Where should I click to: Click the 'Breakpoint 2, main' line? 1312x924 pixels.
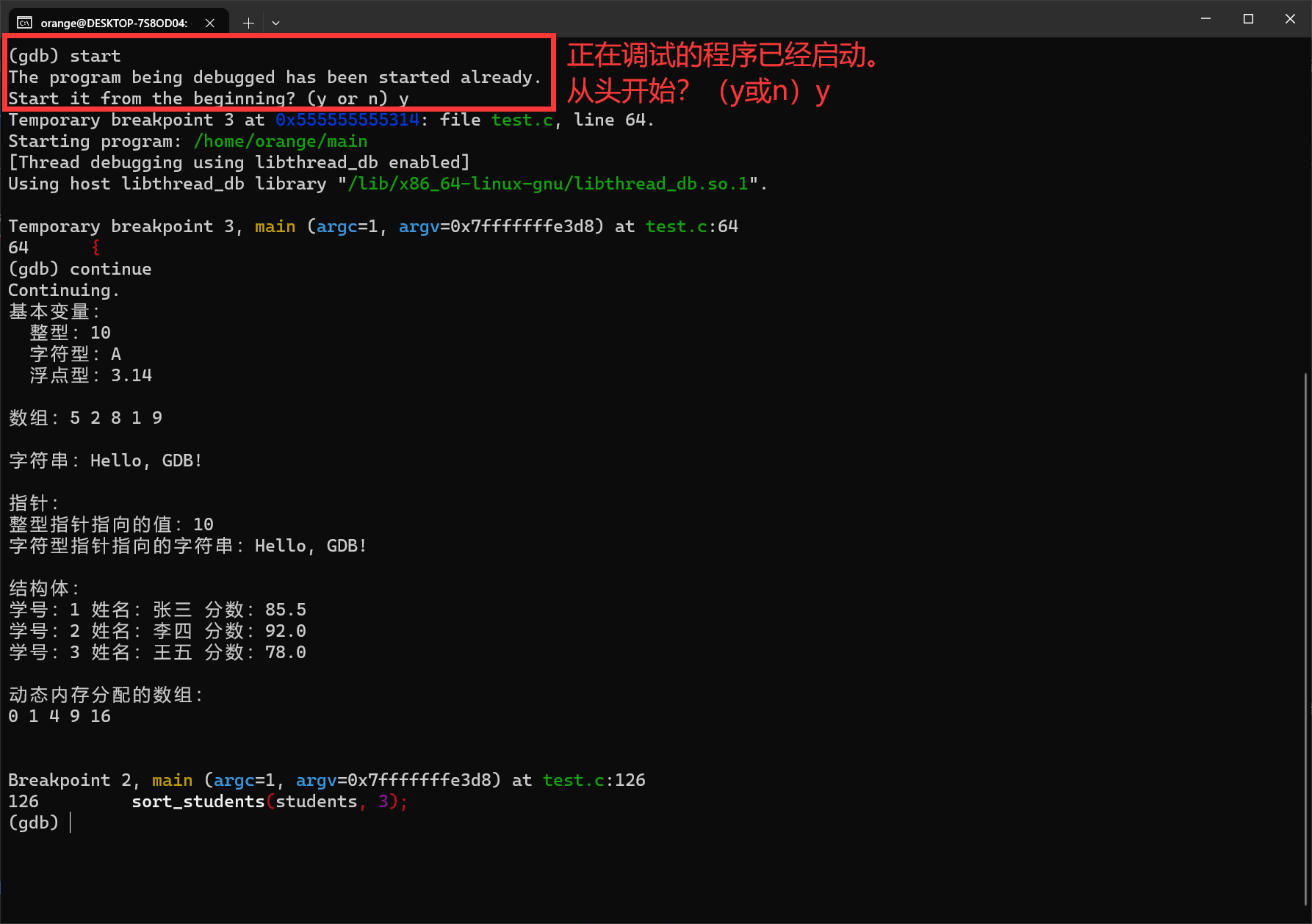(327, 780)
